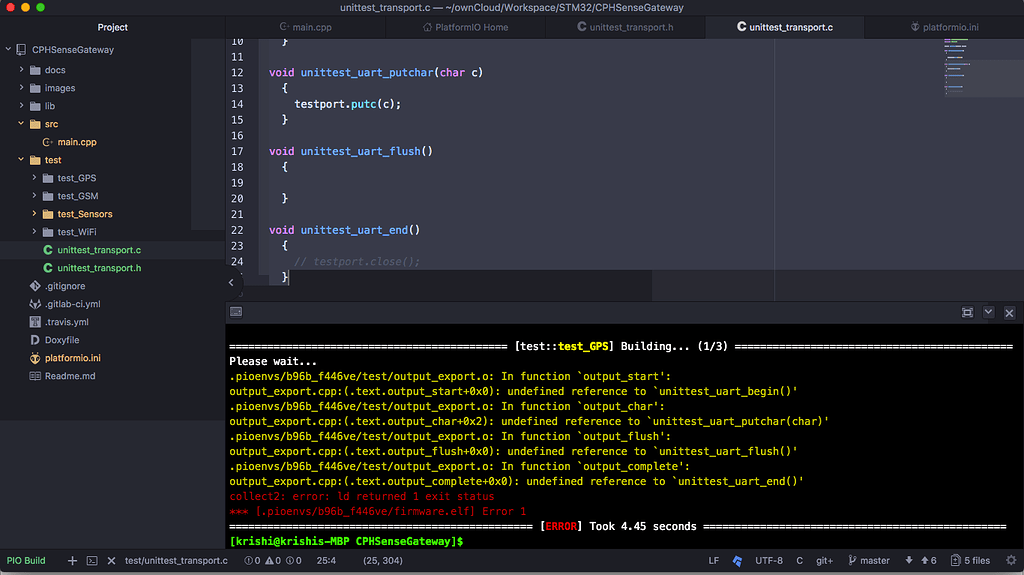Expand the test_GPS folder

[35, 178]
